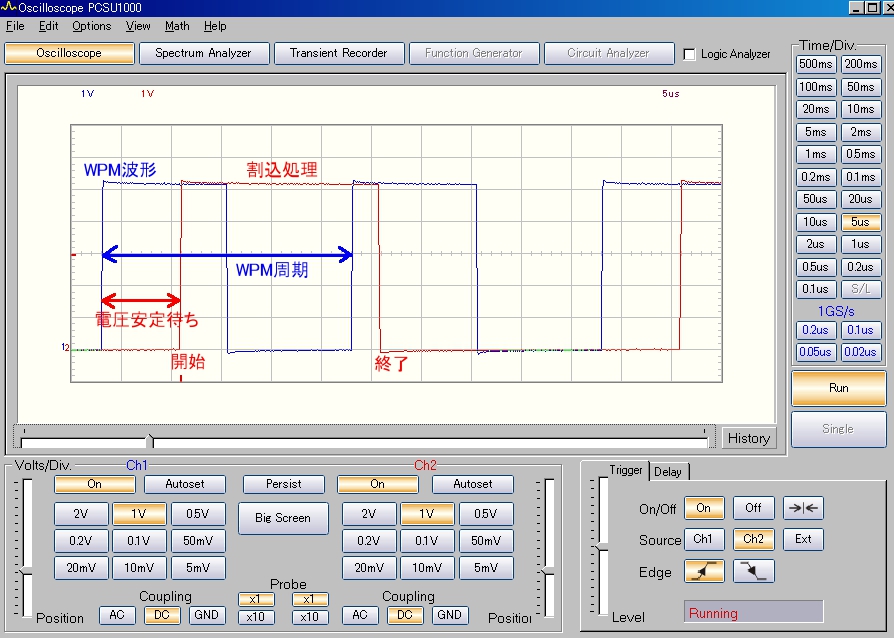The width and height of the screenshot is (894, 638).
Task: Enable the Logic Analyzer checkbox
Action: (x=689, y=54)
